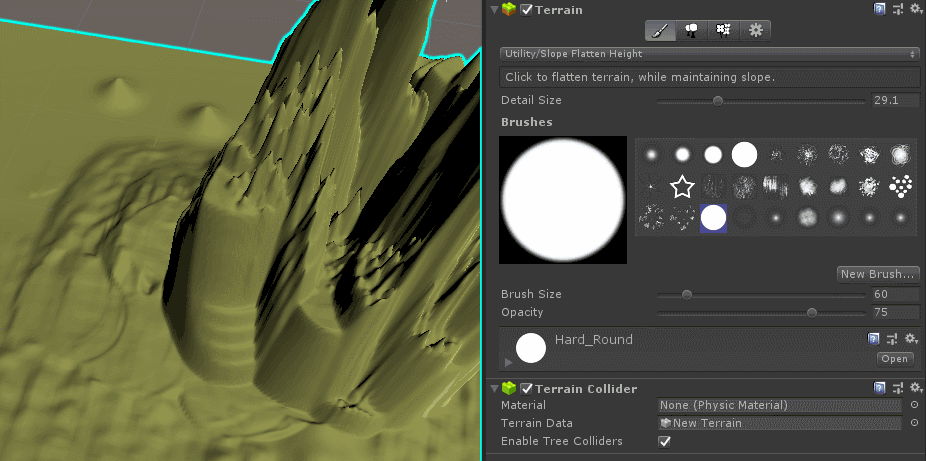
Task: Open object picker for Material field
Action: [914, 405]
